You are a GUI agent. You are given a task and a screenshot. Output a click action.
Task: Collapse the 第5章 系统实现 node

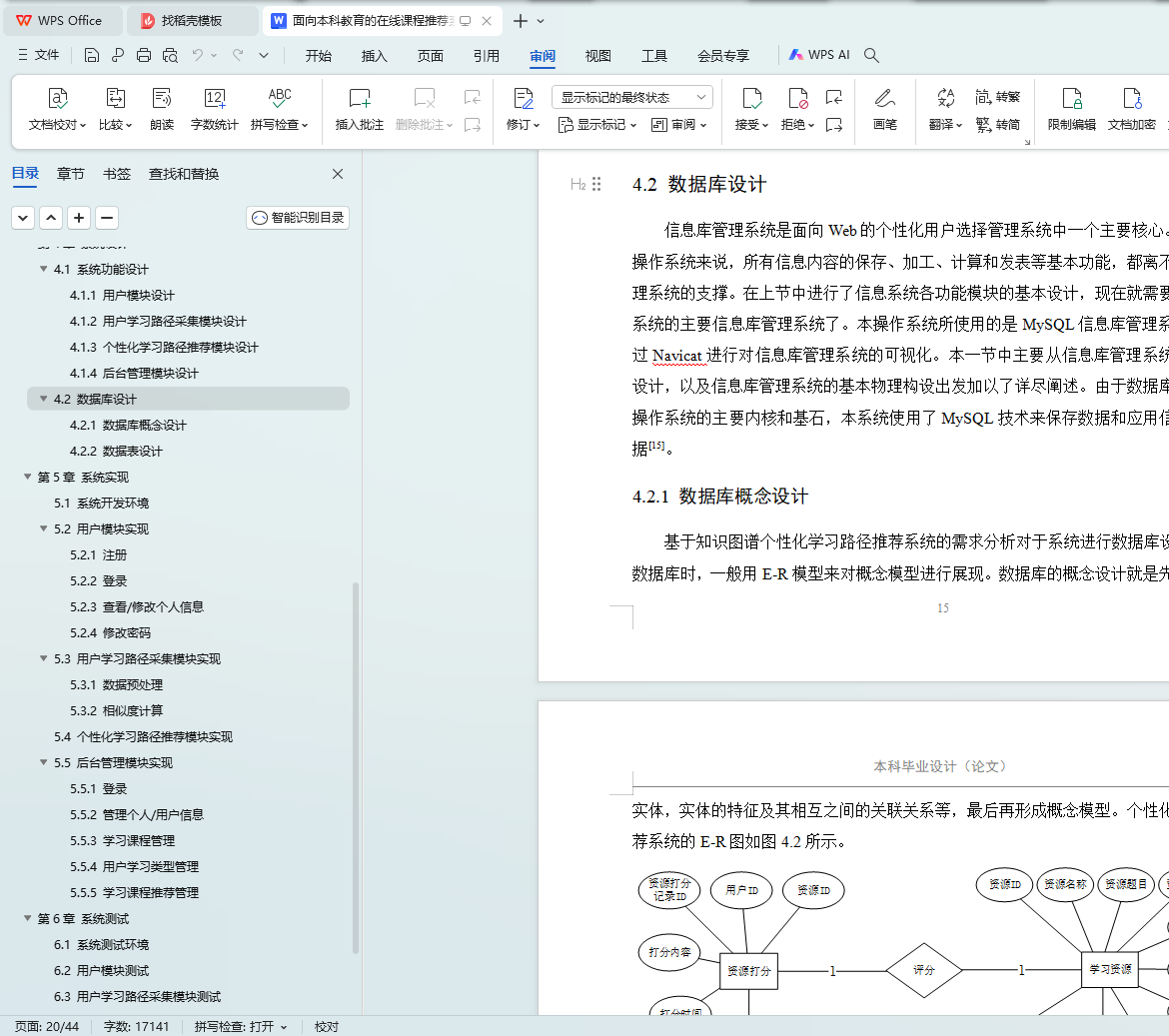point(28,477)
